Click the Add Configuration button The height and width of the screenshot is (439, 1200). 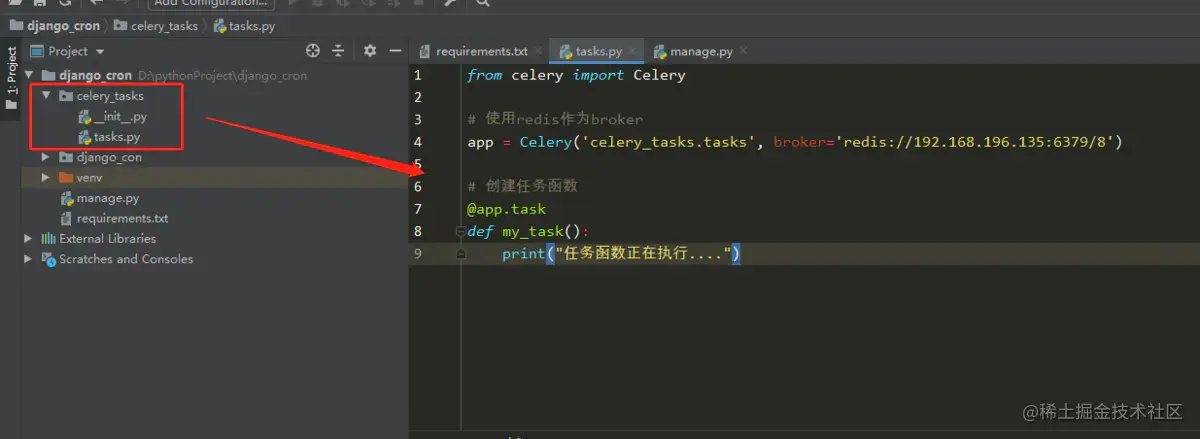(x=210, y=3)
